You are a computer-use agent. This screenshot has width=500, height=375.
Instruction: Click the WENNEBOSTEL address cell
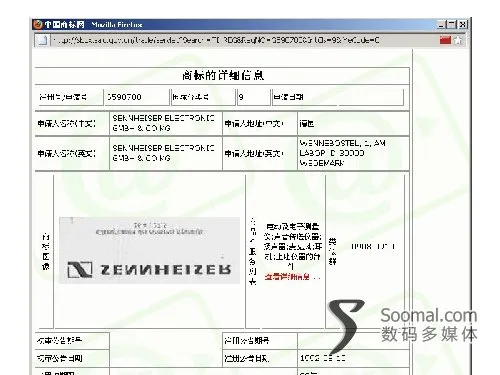pos(353,153)
